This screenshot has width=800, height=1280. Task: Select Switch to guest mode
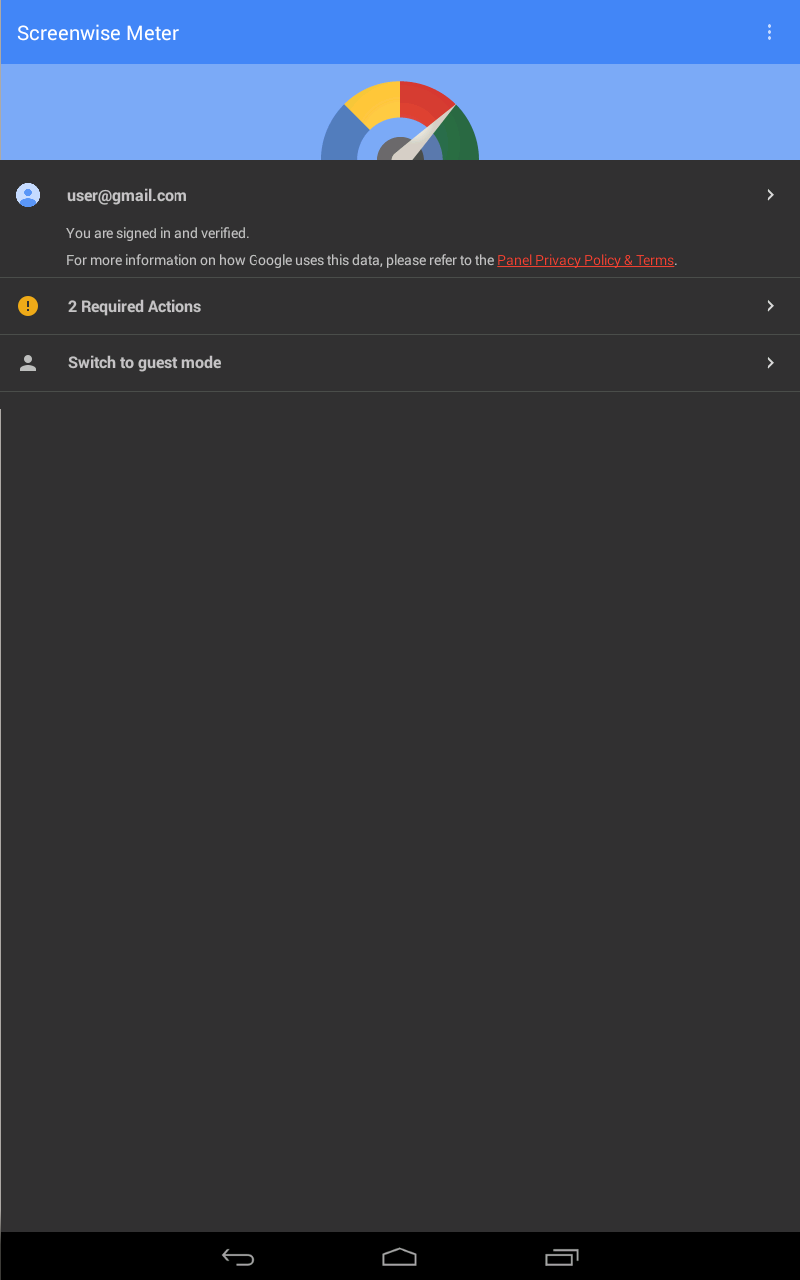[400, 363]
